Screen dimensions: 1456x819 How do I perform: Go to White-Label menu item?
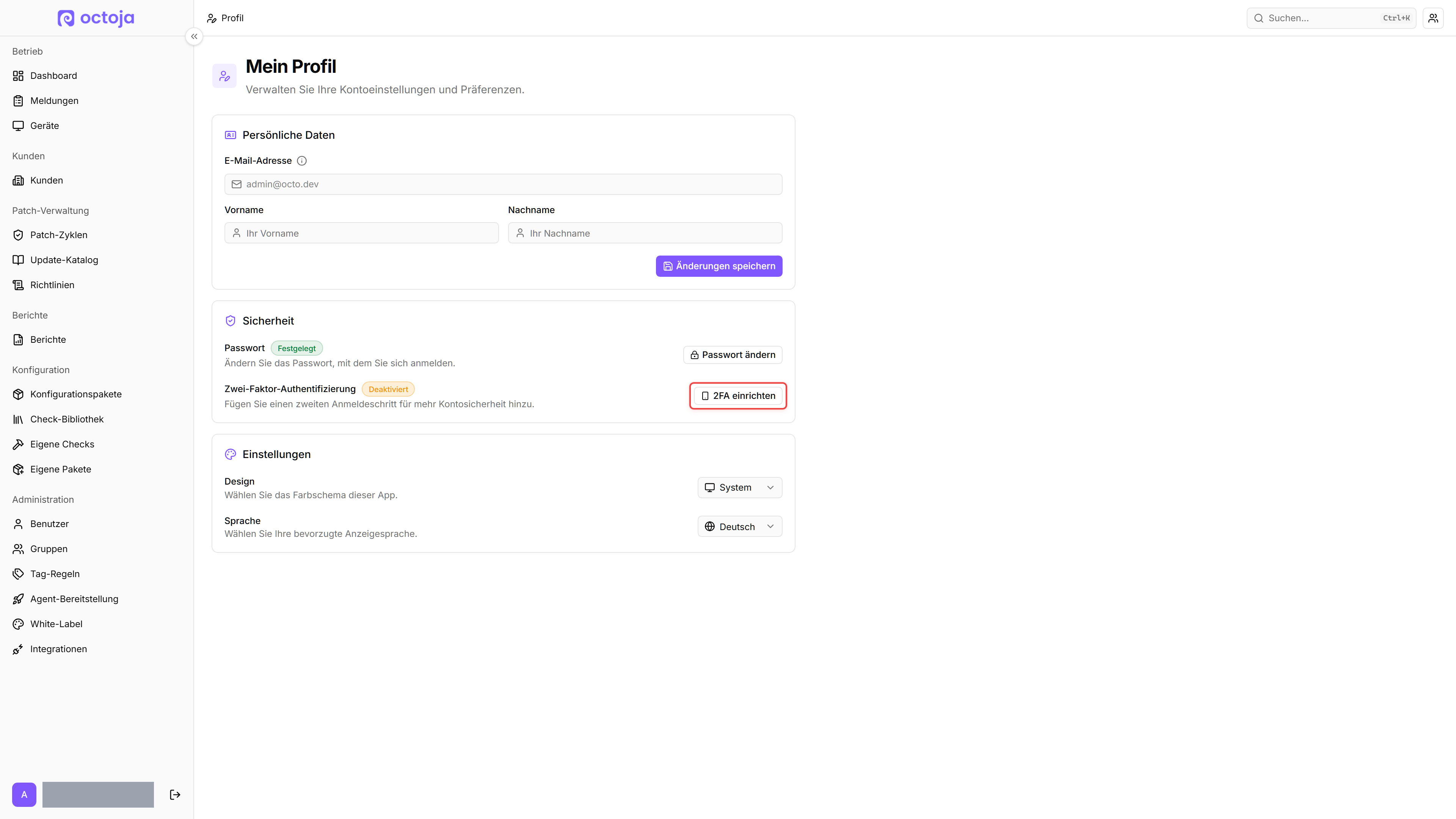[97, 624]
